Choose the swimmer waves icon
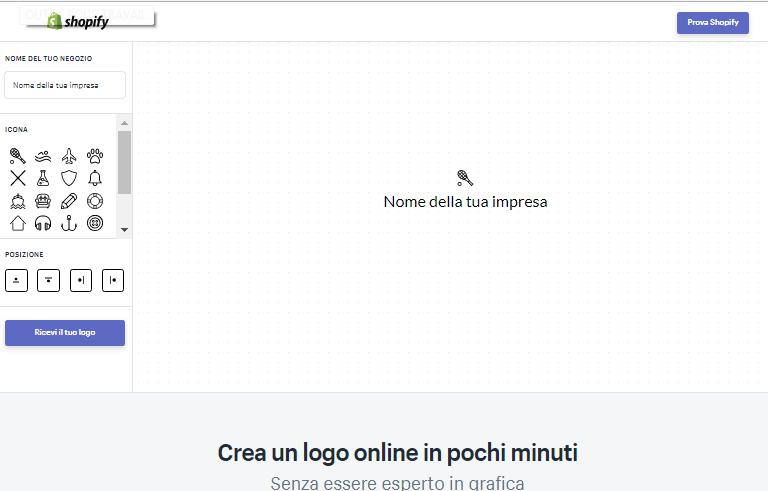Viewport: 768px width, 491px height. [43, 156]
